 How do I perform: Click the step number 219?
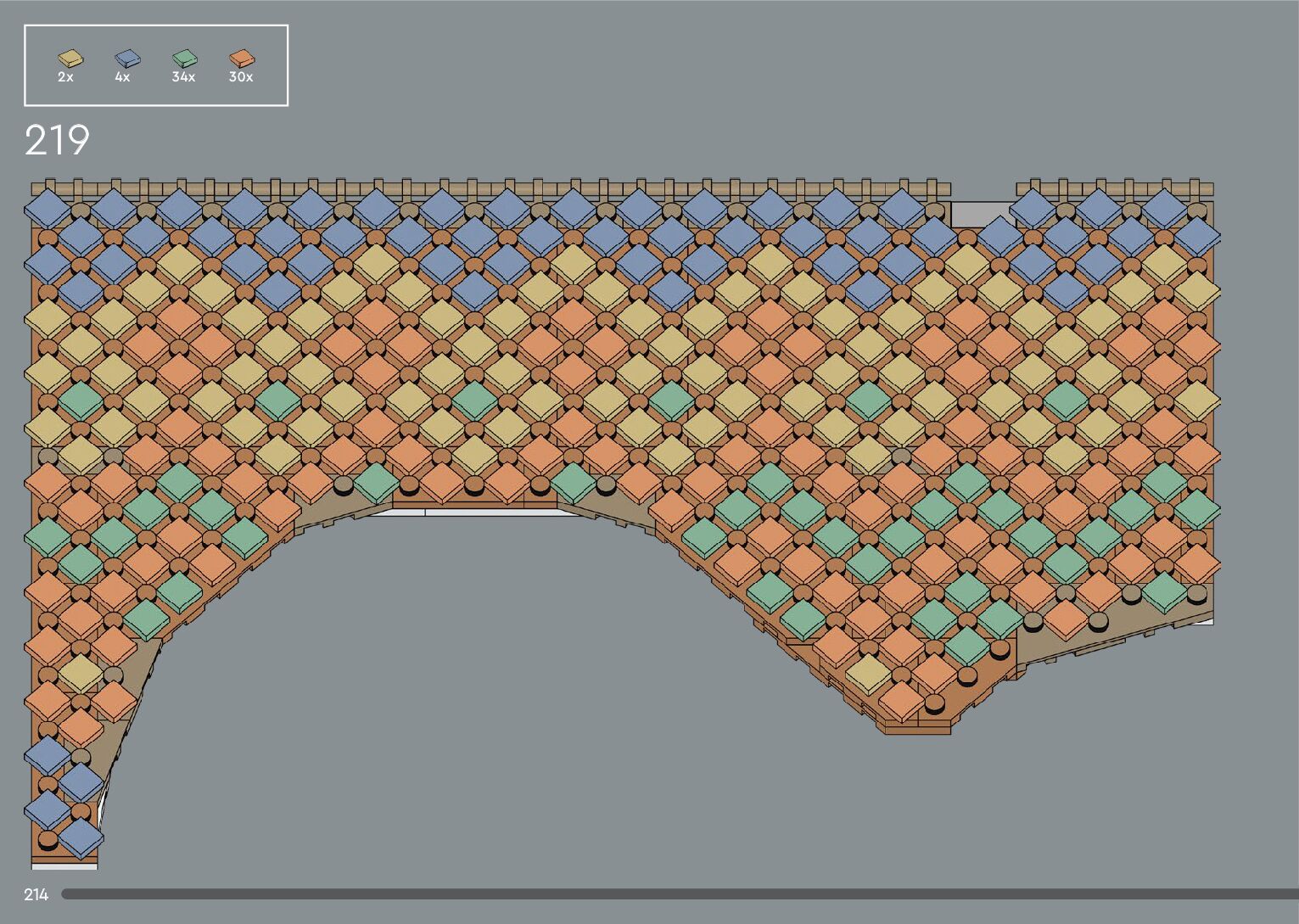pos(57,141)
